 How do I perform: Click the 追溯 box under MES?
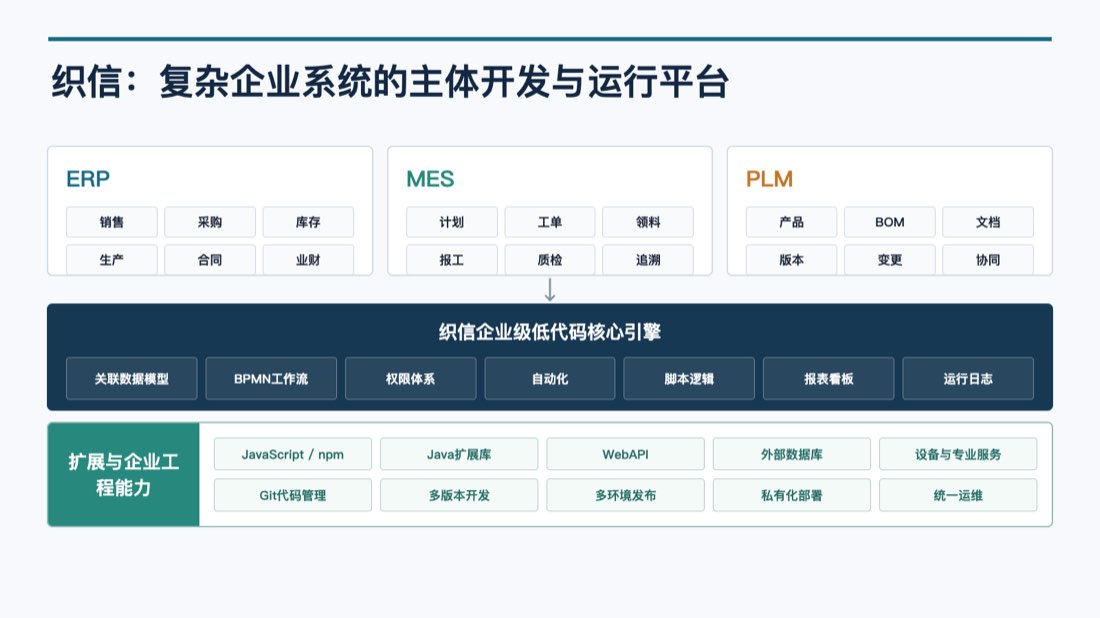pos(648,260)
